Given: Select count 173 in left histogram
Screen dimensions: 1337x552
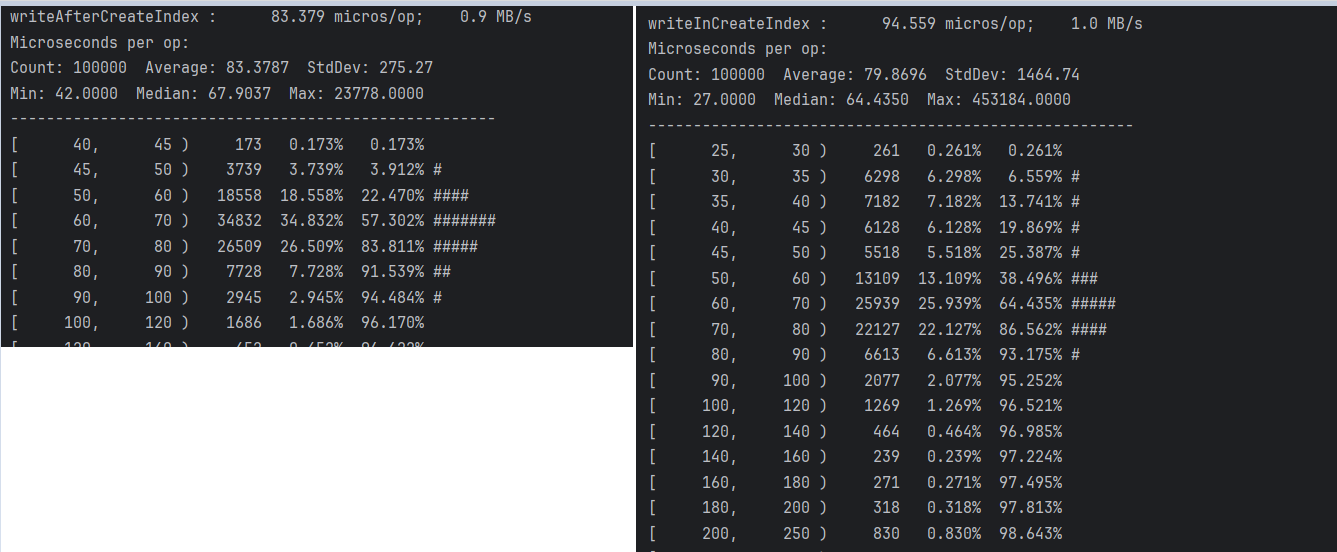Looking at the screenshot, I should coord(248,145).
